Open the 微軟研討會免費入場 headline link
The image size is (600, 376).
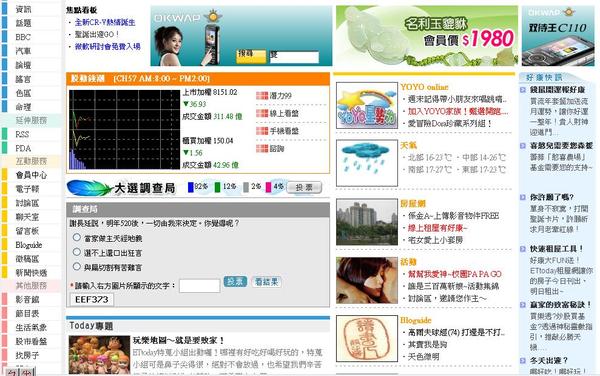pyautogui.click(x=108, y=47)
